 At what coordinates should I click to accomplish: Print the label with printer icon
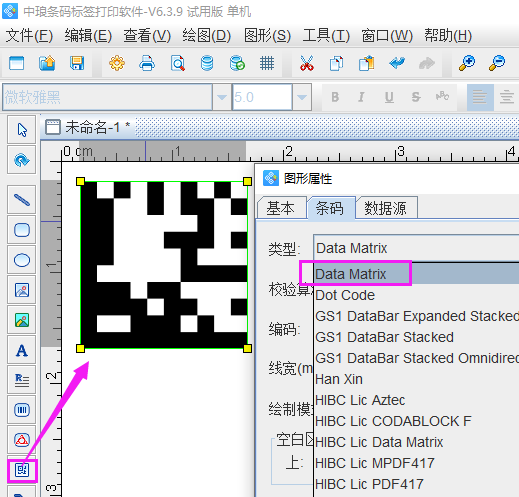click(147, 63)
